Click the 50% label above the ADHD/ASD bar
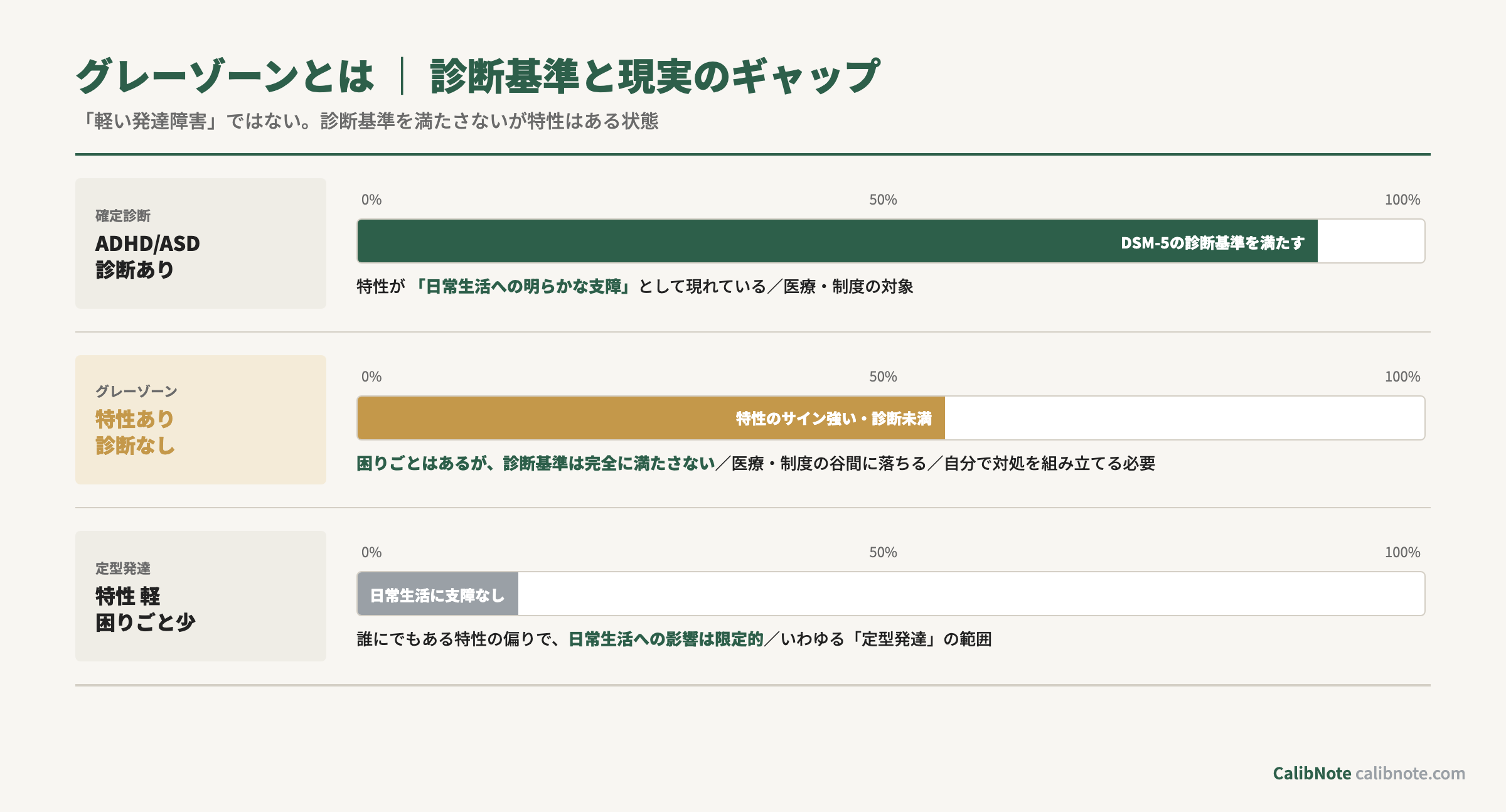 883,200
